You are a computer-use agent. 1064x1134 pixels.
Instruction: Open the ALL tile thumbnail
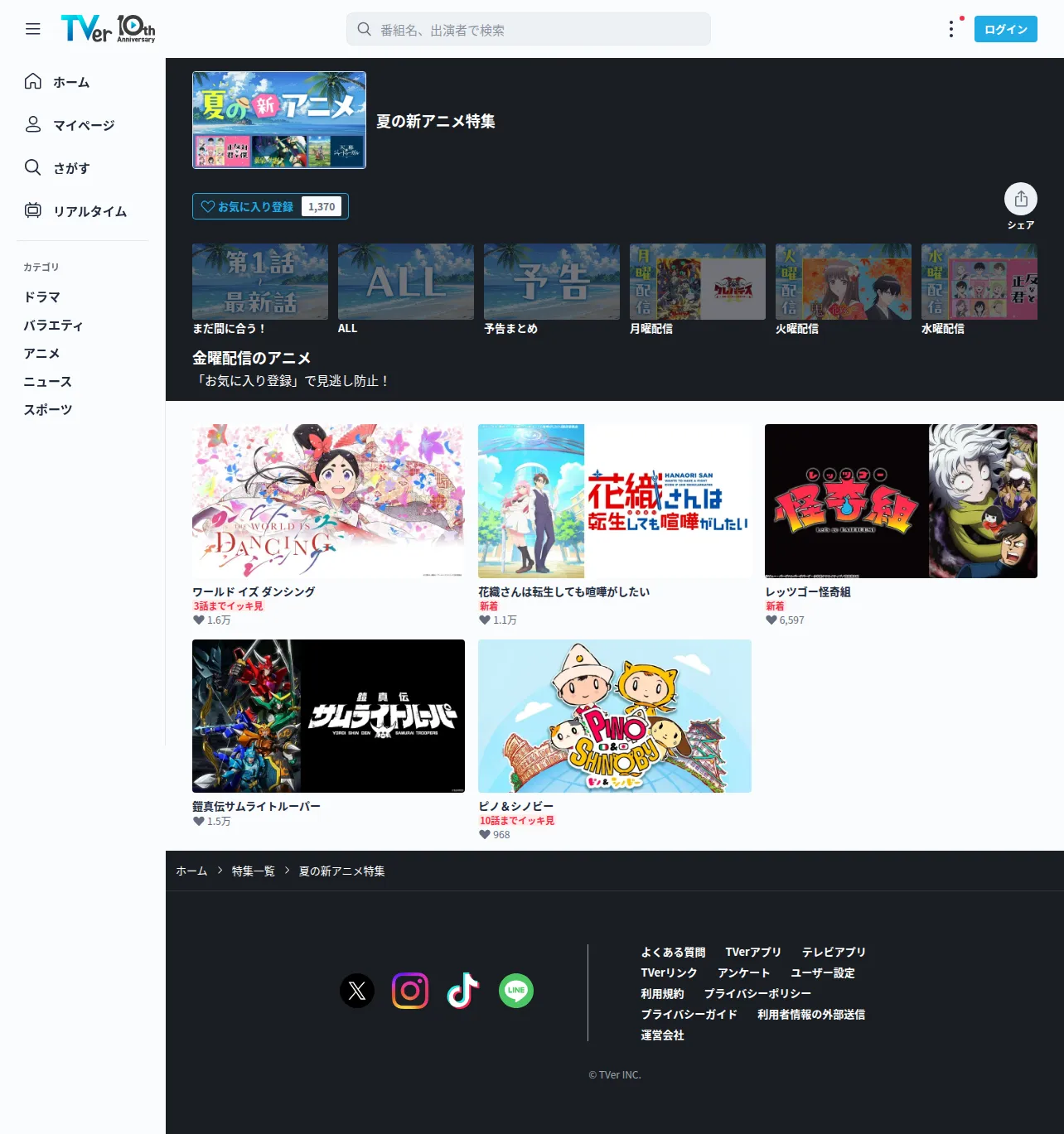point(406,282)
